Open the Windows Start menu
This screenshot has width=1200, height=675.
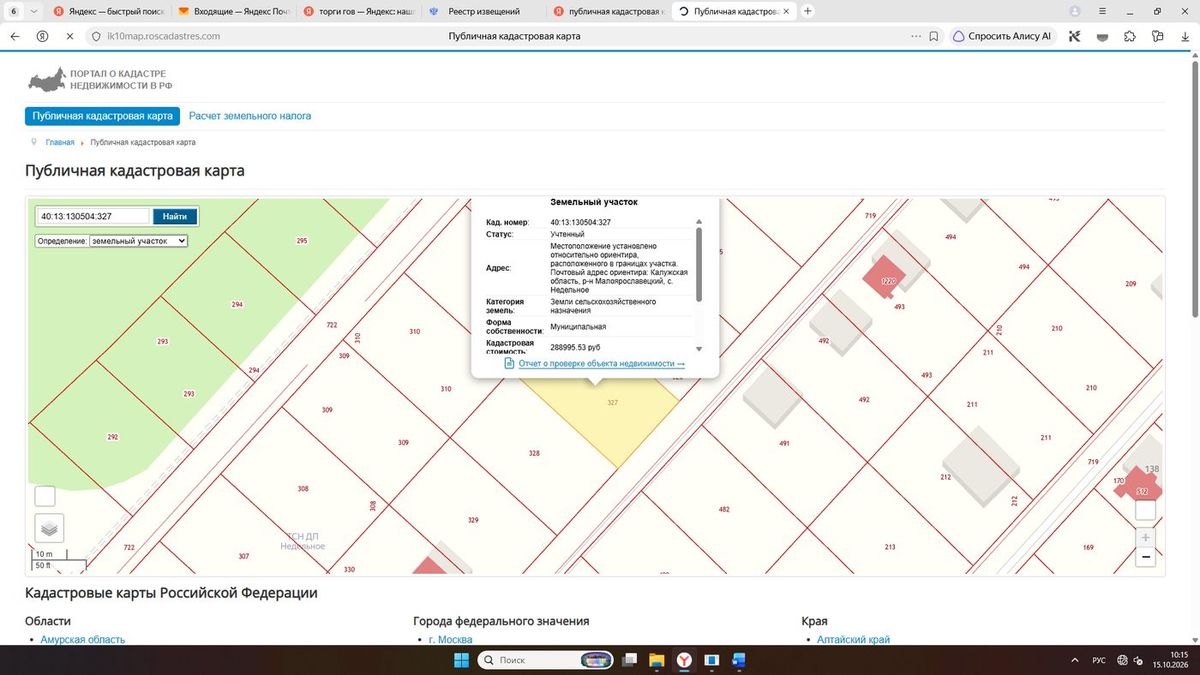click(x=461, y=660)
